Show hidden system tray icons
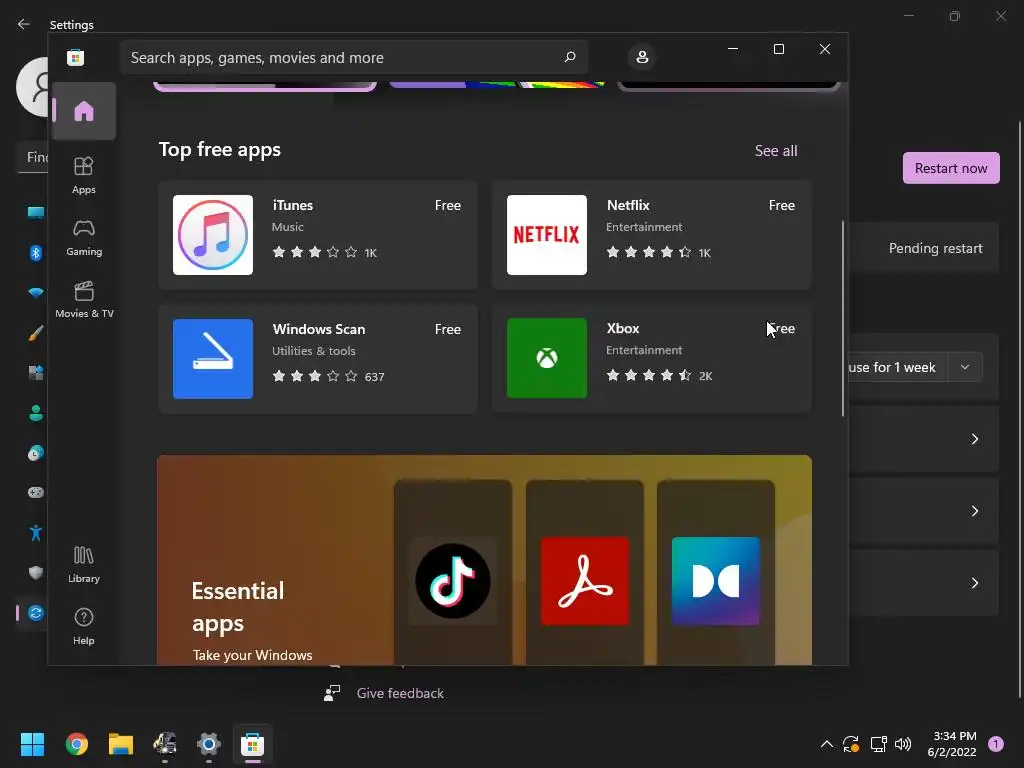 point(826,744)
